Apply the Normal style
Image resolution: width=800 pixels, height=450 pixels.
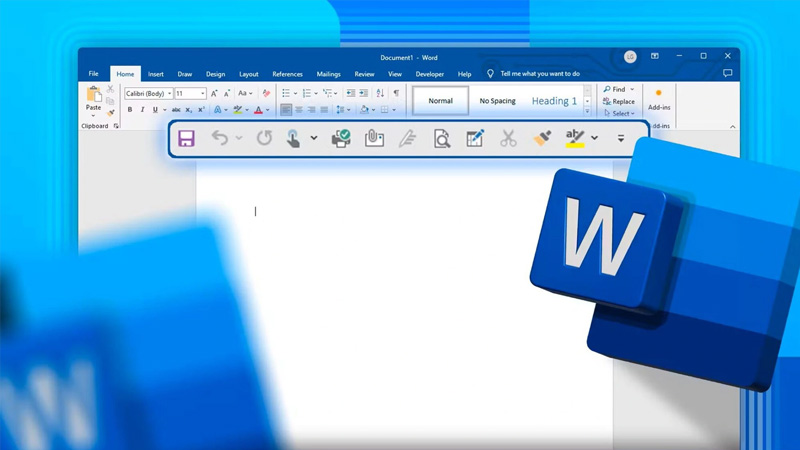pos(440,101)
